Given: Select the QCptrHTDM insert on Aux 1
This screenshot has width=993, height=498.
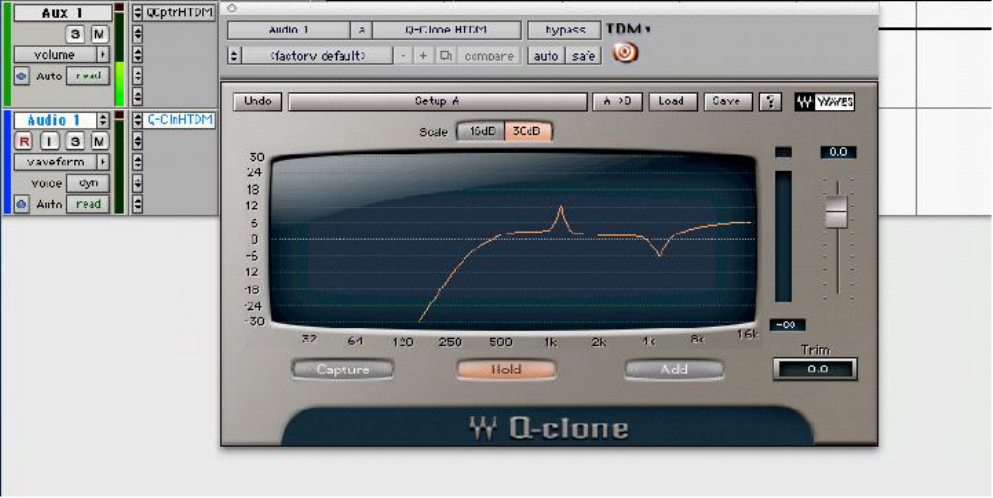Looking at the screenshot, I should tap(179, 13).
